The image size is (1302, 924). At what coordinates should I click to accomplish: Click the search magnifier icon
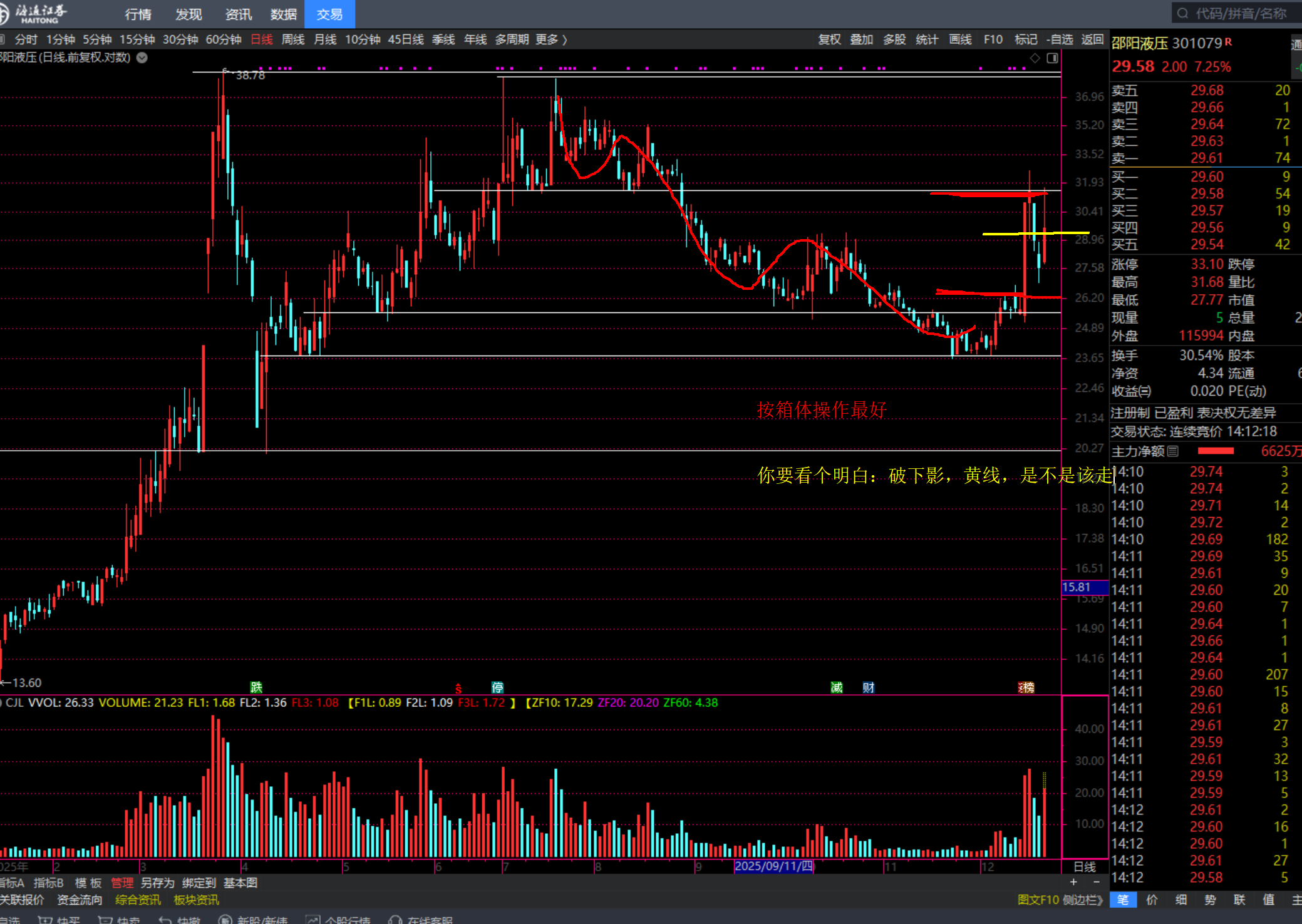[1182, 13]
